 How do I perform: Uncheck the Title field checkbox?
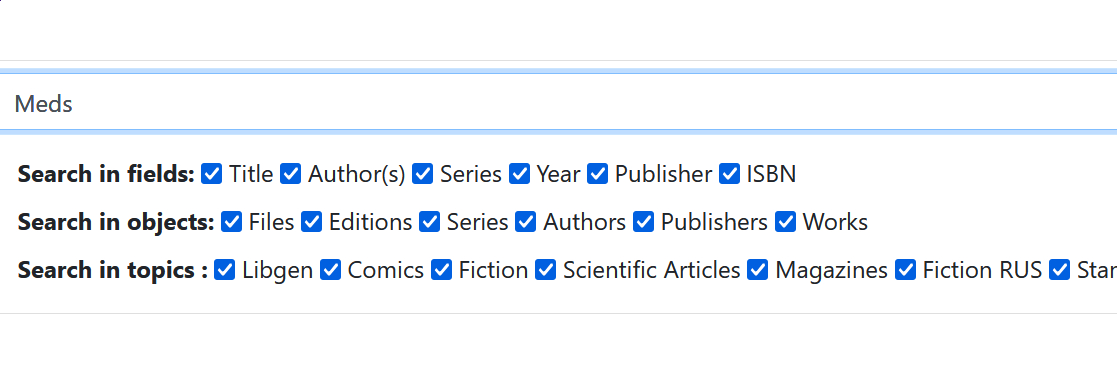coord(212,173)
